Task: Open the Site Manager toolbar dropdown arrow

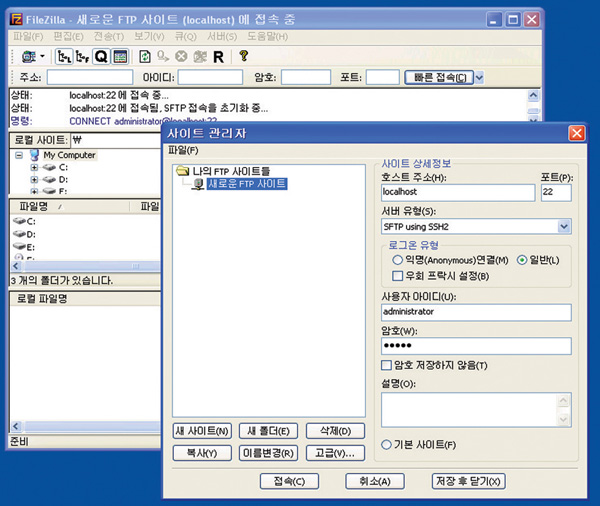Action: point(42,56)
